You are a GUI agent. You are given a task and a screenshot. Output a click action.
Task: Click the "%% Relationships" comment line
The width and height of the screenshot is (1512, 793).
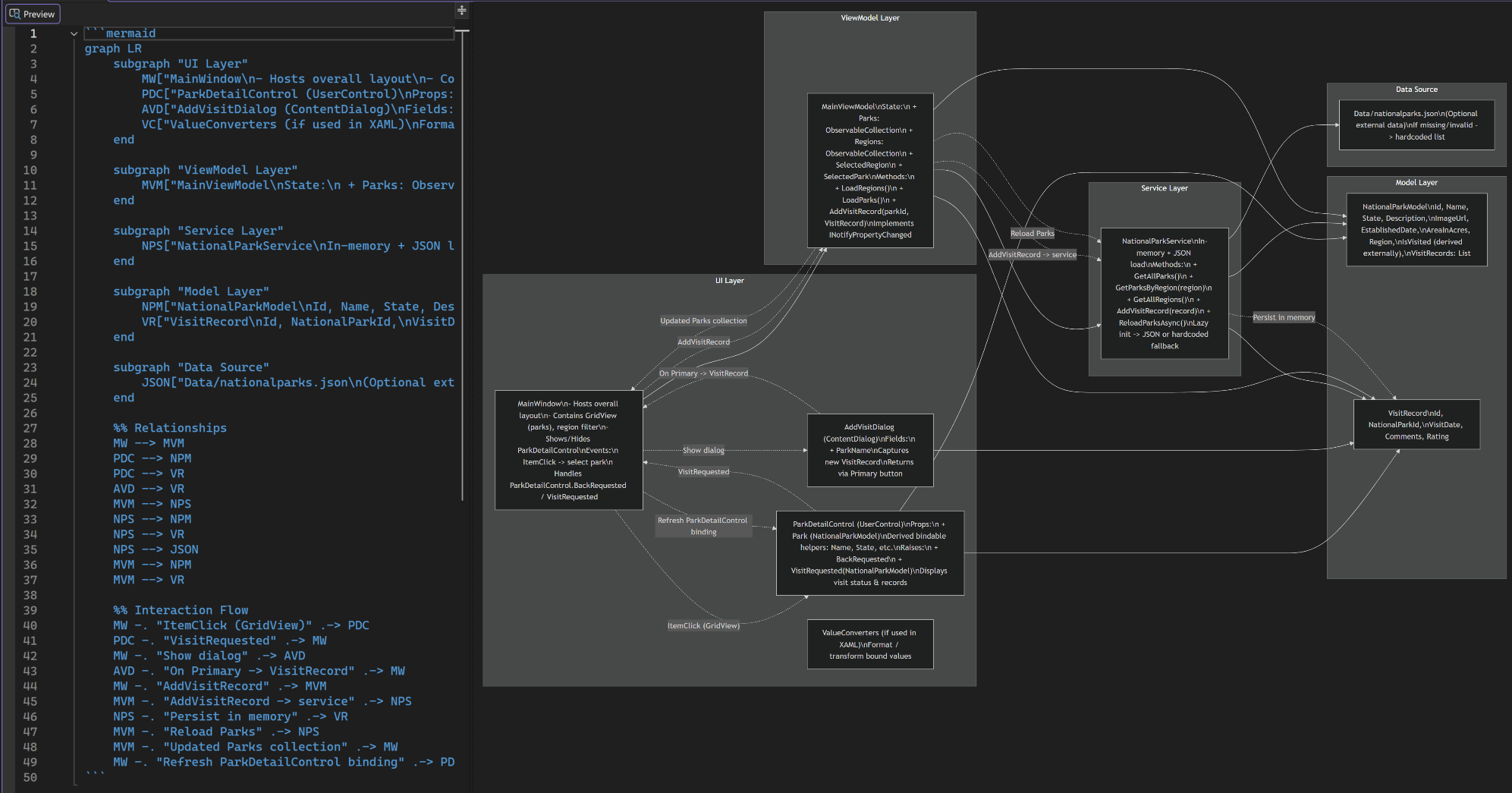tap(170, 428)
